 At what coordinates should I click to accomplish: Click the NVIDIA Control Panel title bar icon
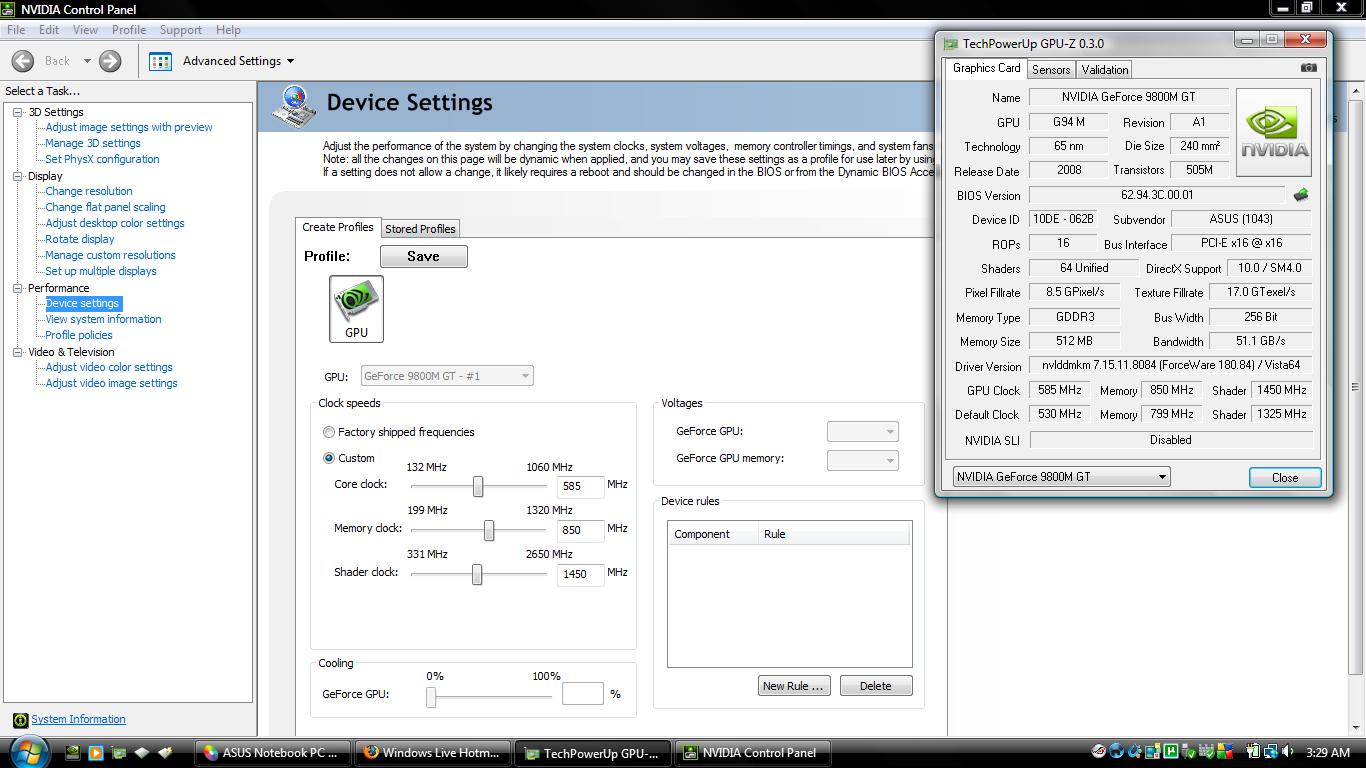[x=10, y=9]
